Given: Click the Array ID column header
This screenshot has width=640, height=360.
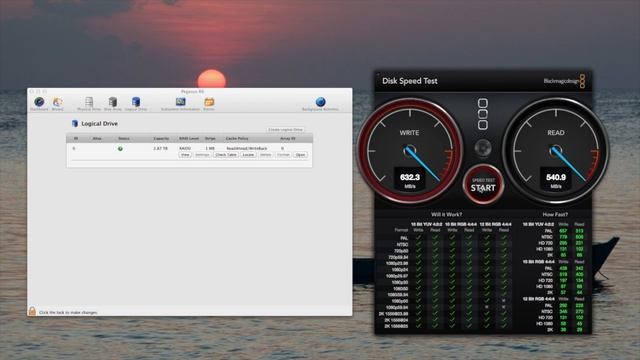Looking at the screenshot, I should 288,139.
